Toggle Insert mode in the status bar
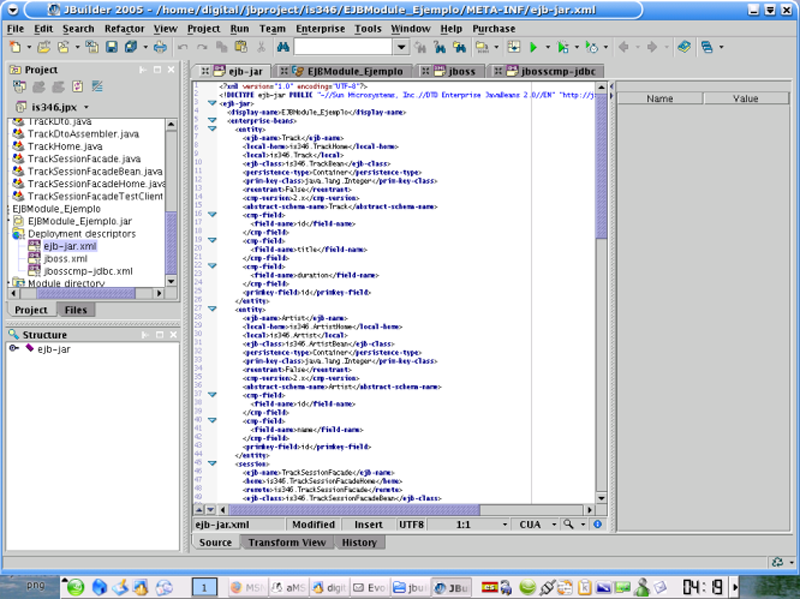 pos(368,524)
